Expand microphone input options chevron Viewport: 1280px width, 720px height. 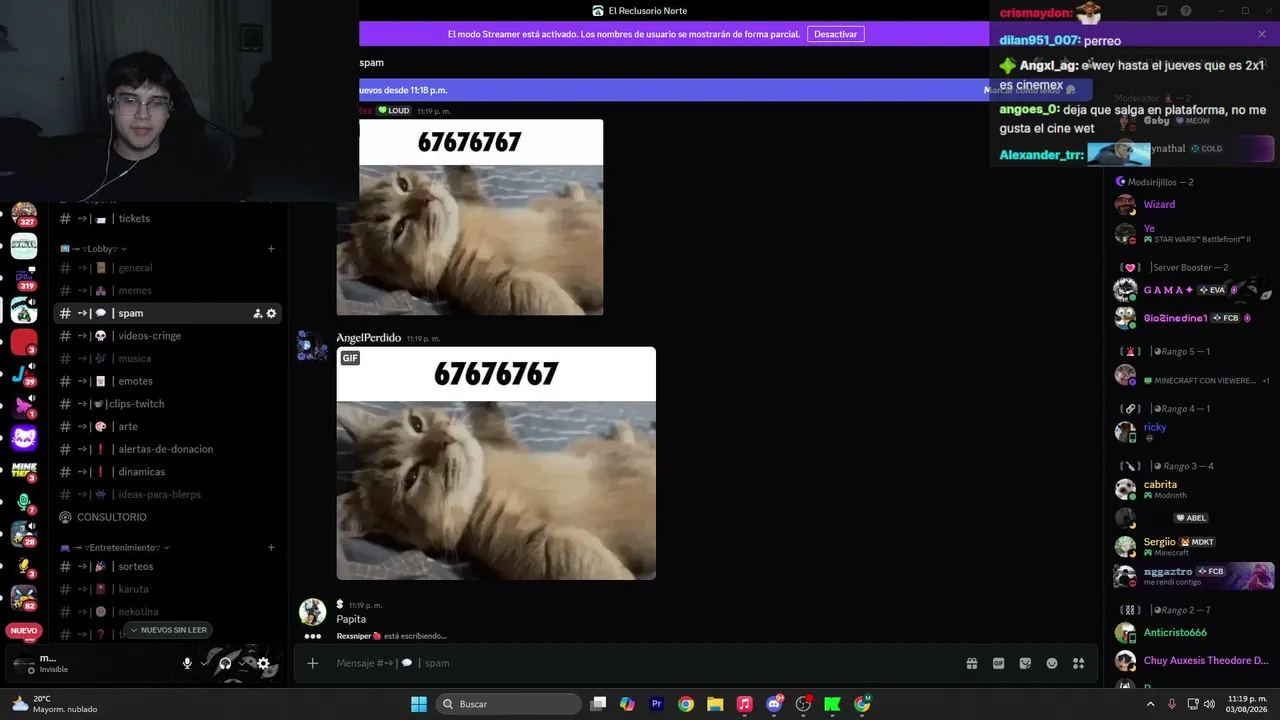tap(205, 663)
